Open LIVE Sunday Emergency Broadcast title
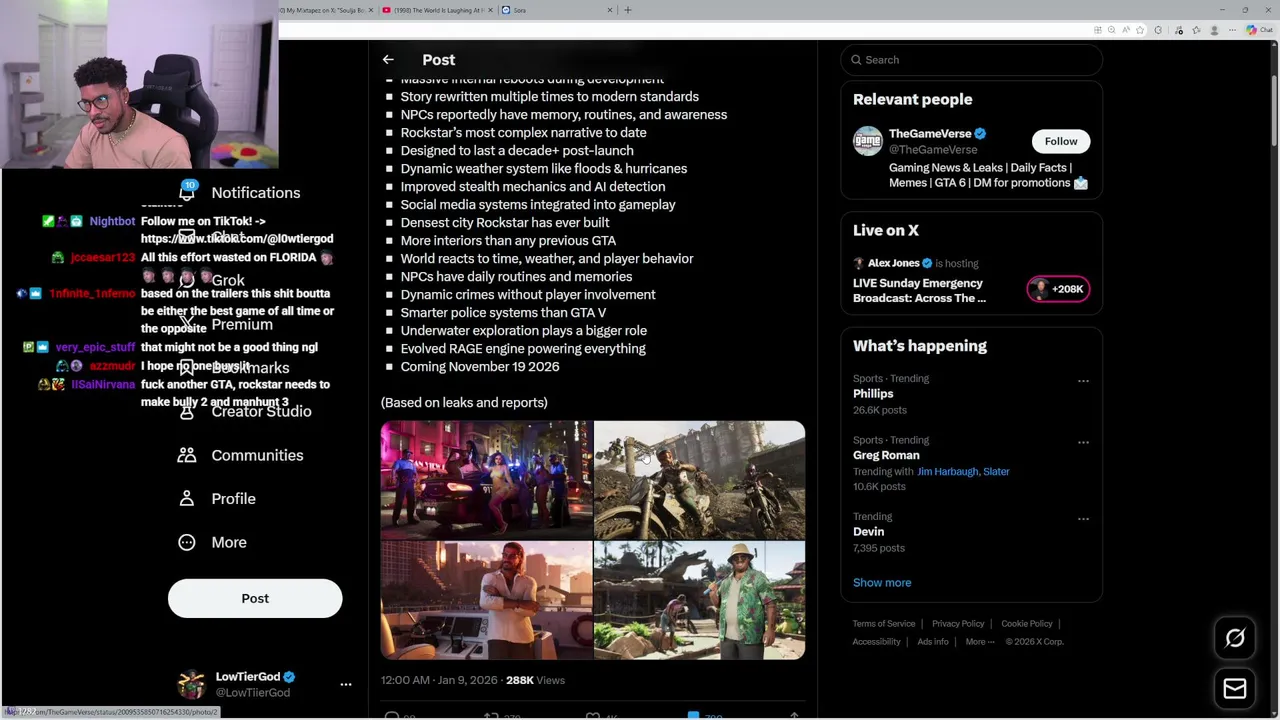 click(919, 290)
